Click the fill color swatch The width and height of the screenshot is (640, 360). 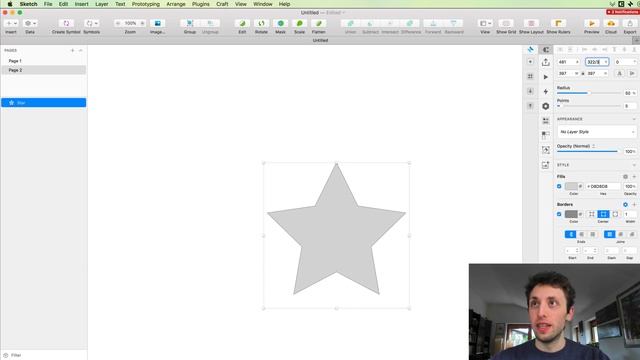(571, 187)
